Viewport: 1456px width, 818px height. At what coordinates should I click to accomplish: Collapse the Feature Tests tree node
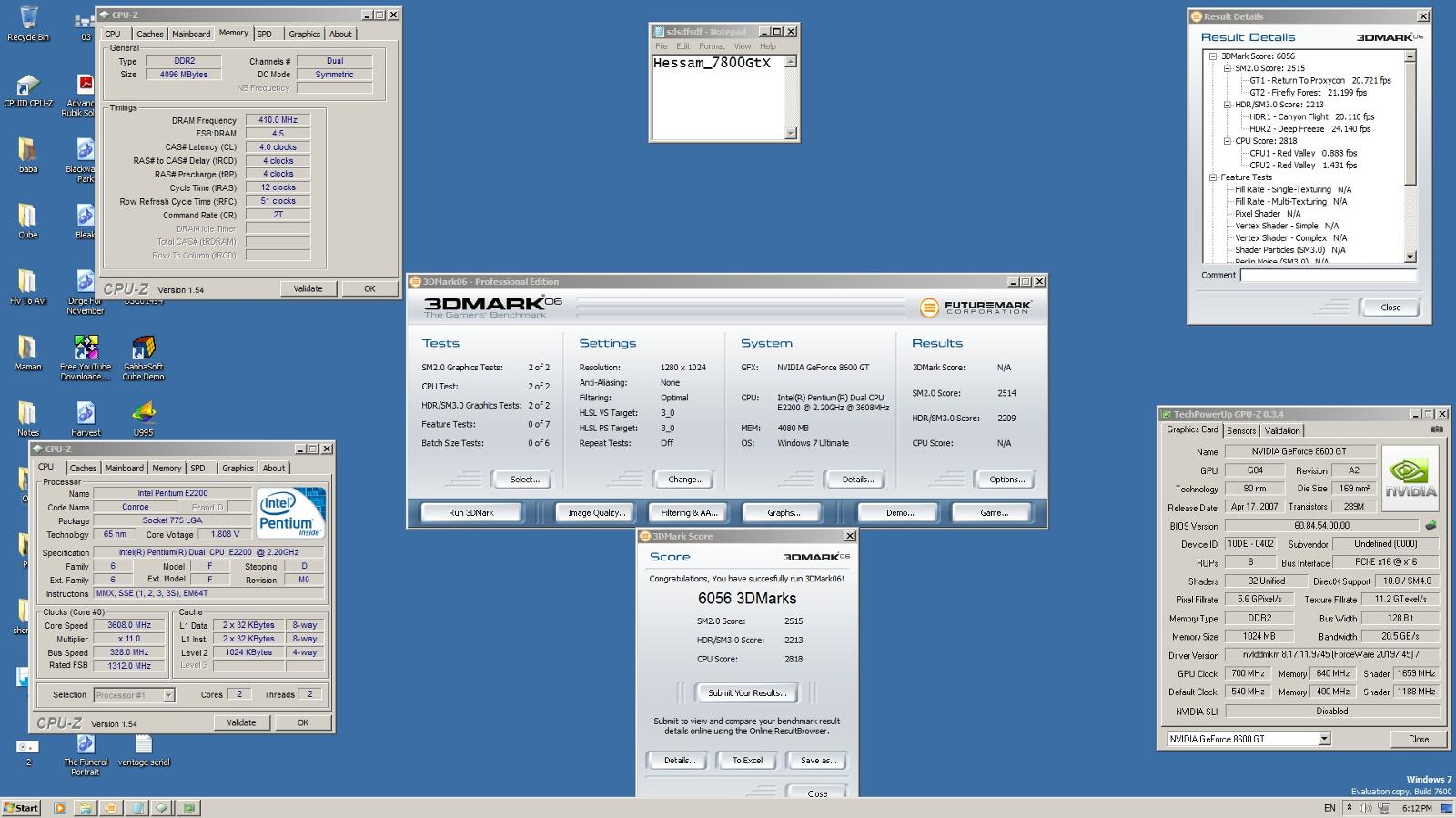(1212, 177)
